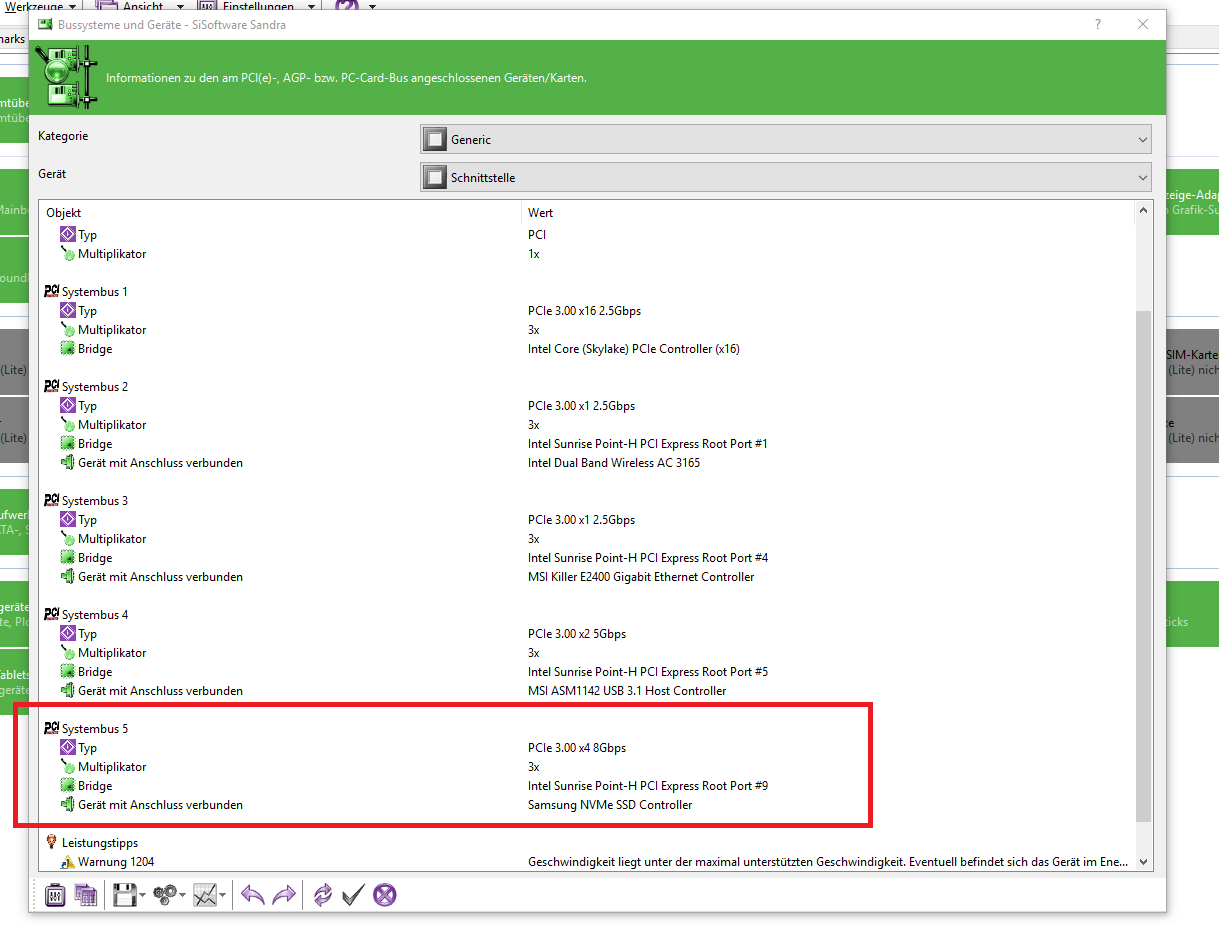Click the value 'PCIe 3.00 x16 2.5Gbps'

click(584, 310)
